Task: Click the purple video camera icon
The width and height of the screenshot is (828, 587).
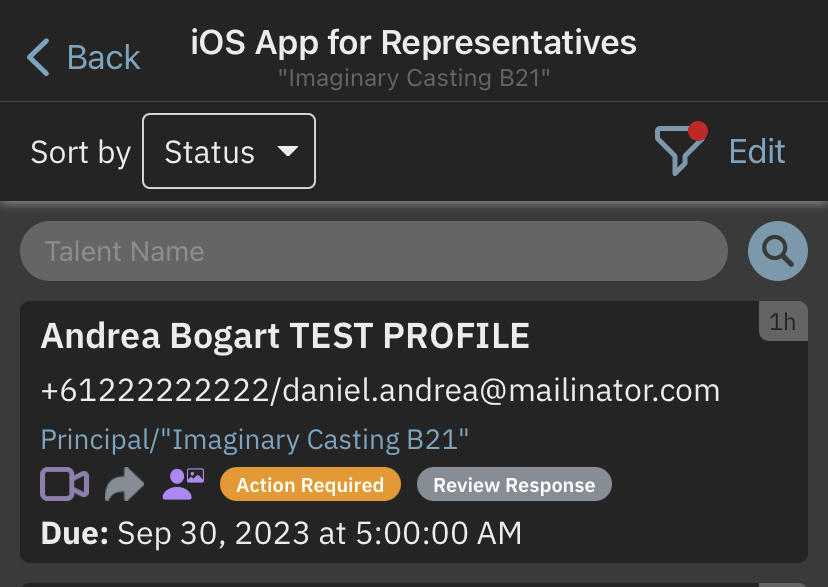Action: coord(65,485)
